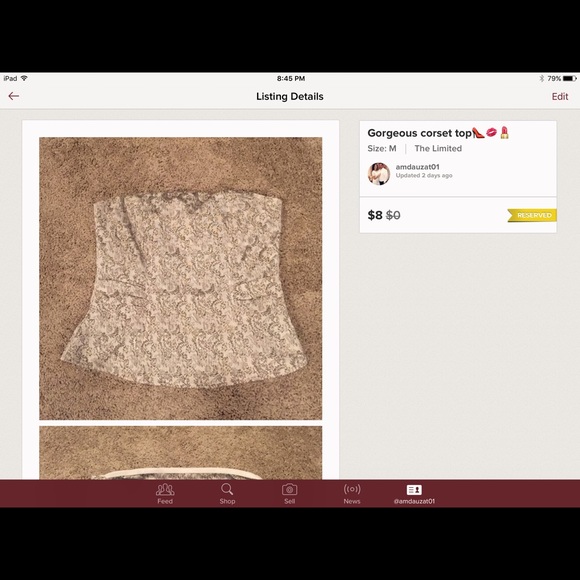Tap the "Updated 2 days ago" text
Image resolution: width=580 pixels, height=580 pixels.
tap(424, 175)
